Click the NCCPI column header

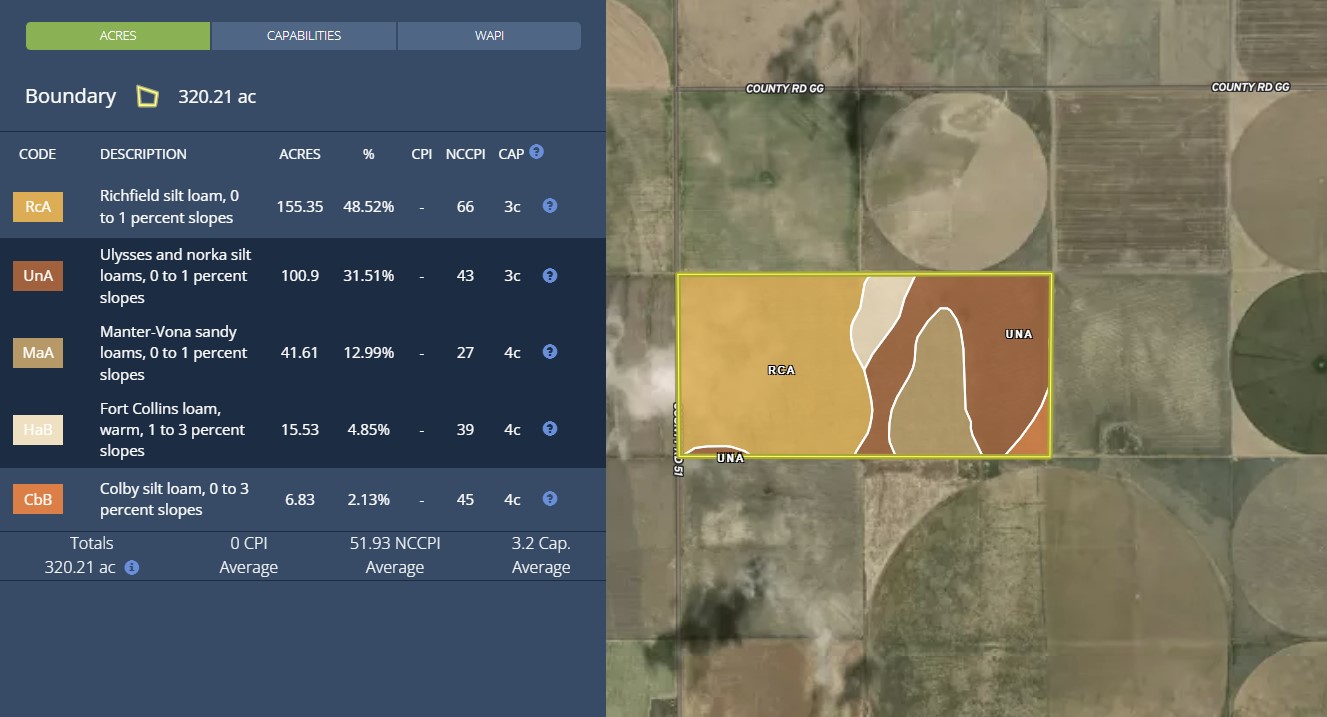click(x=465, y=154)
